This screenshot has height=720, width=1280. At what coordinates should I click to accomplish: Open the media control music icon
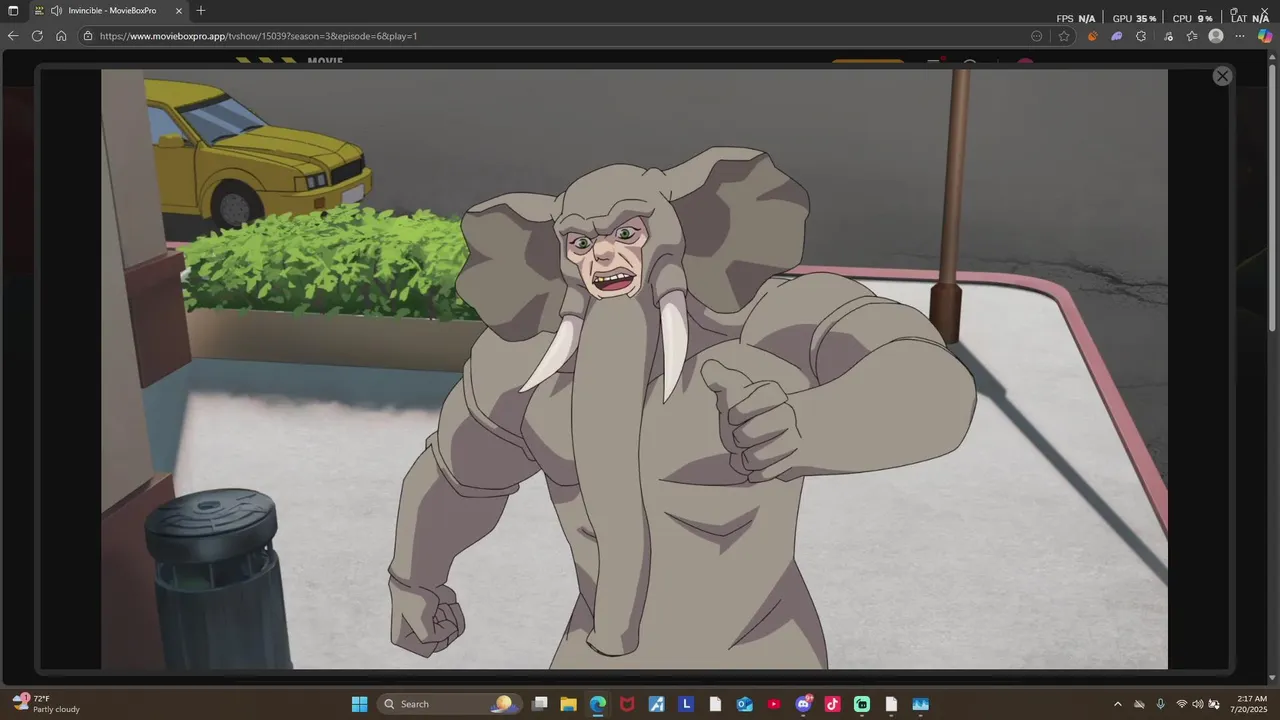tap(1168, 36)
